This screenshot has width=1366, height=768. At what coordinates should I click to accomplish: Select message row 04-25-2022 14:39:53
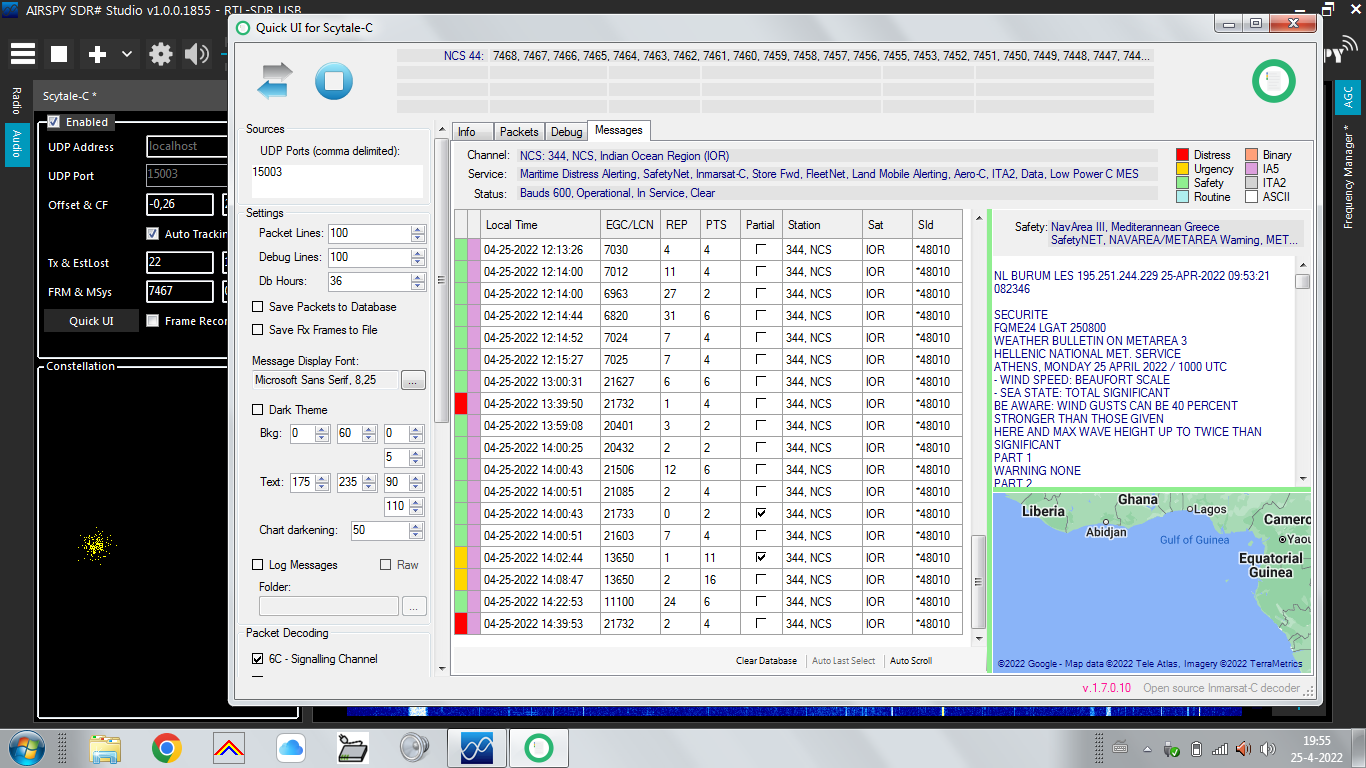pyautogui.click(x=709, y=624)
